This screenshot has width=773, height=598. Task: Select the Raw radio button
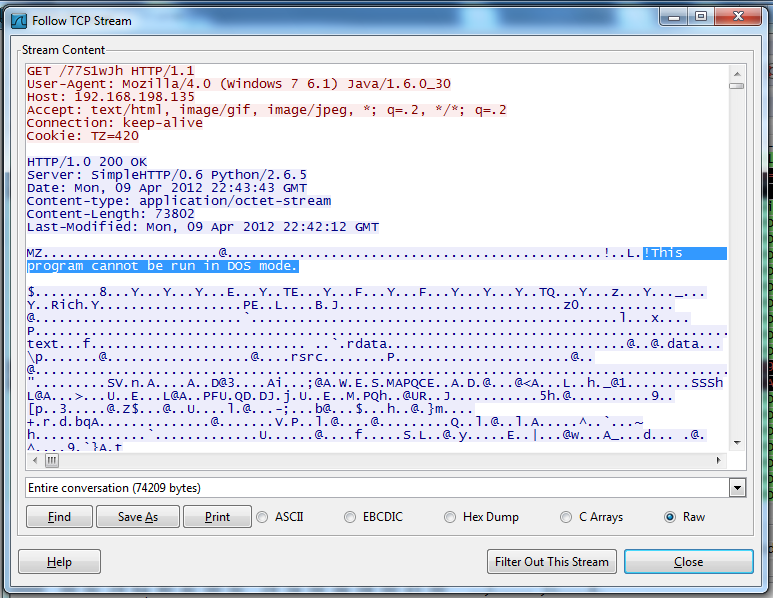click(x=670, y=517)
